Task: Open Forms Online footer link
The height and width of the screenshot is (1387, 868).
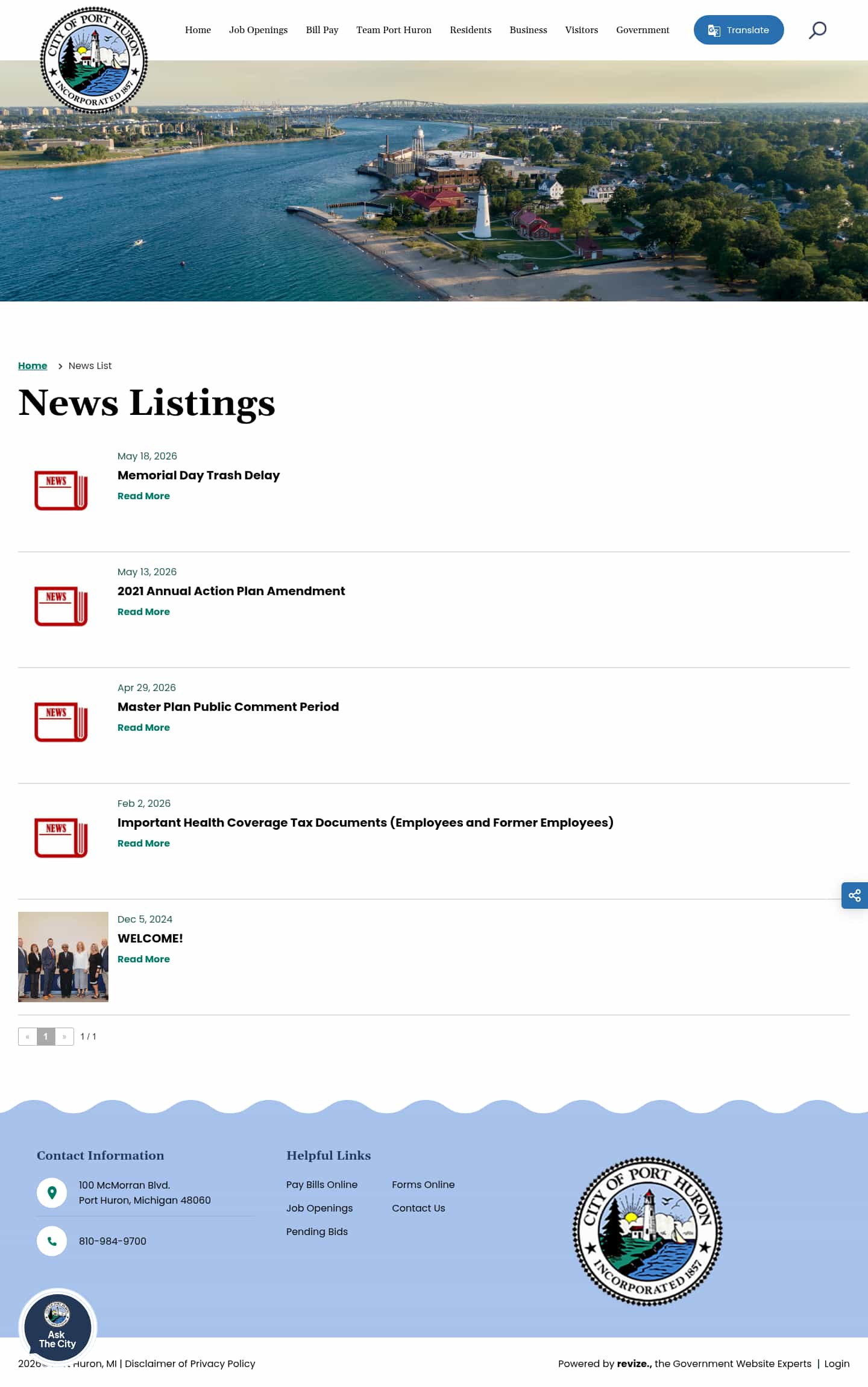Action: 423,1184
